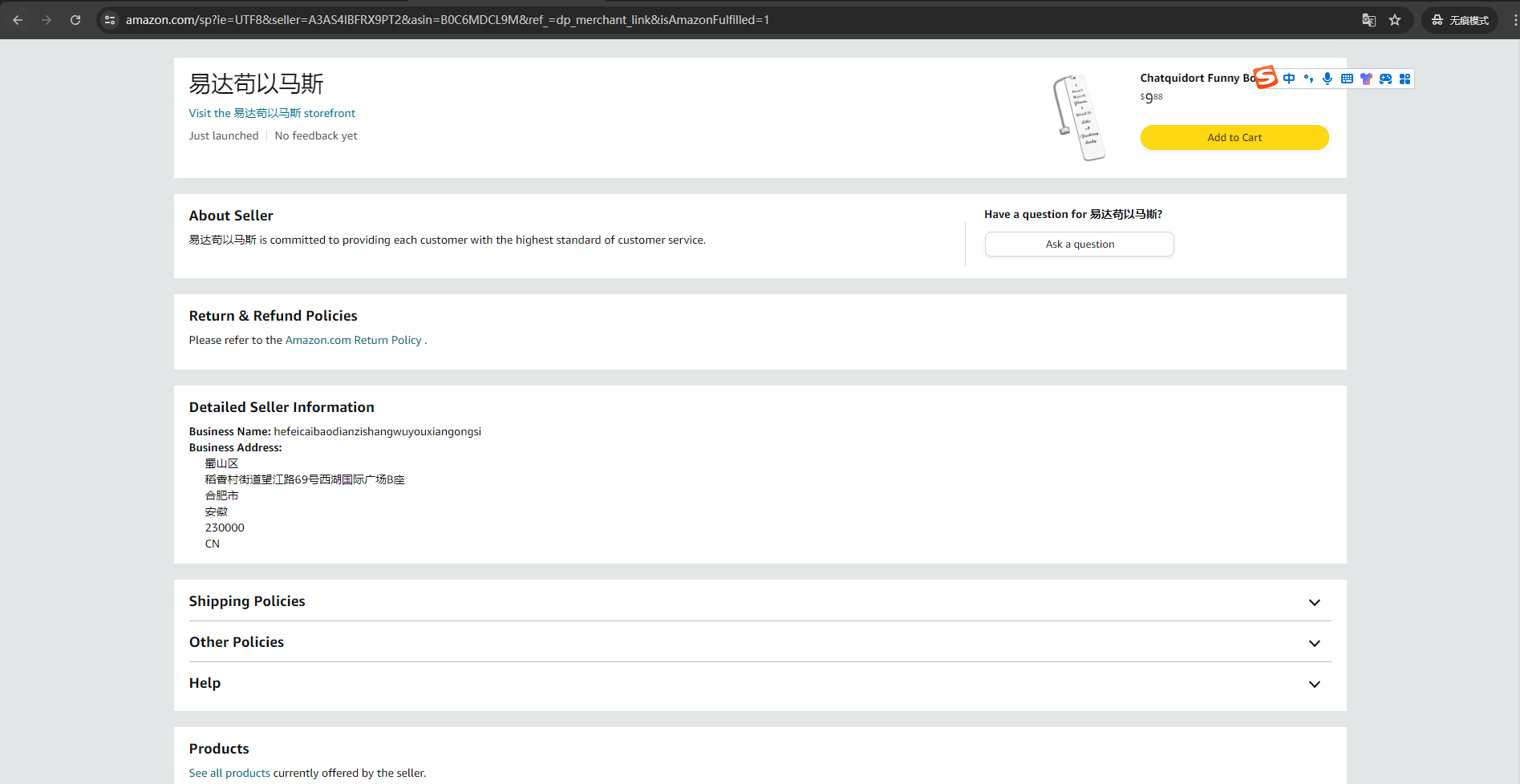The image size is (1520, 784).
Task: Open the Amazon.com Return Policy link
Action: [354, 340]
